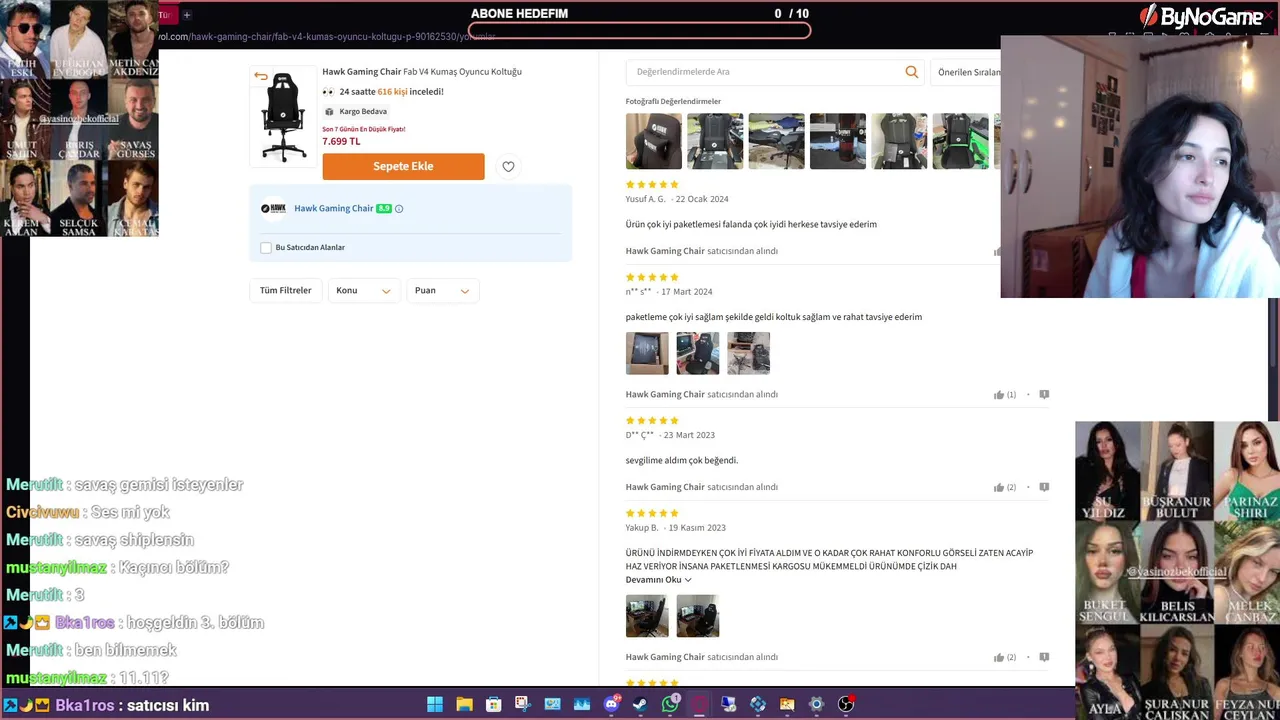This screenshot has width=1280, height=720.
Task: Open Hawk Gaming Chair seller link in blue box
Action: click(334, 209)
